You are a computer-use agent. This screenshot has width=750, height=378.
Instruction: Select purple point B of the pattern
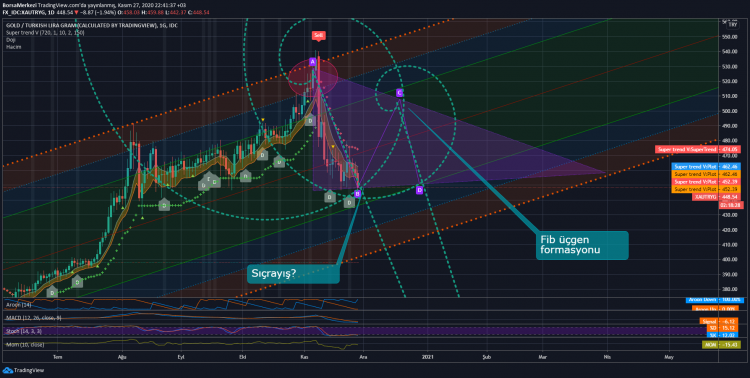(x=357, y=194)
